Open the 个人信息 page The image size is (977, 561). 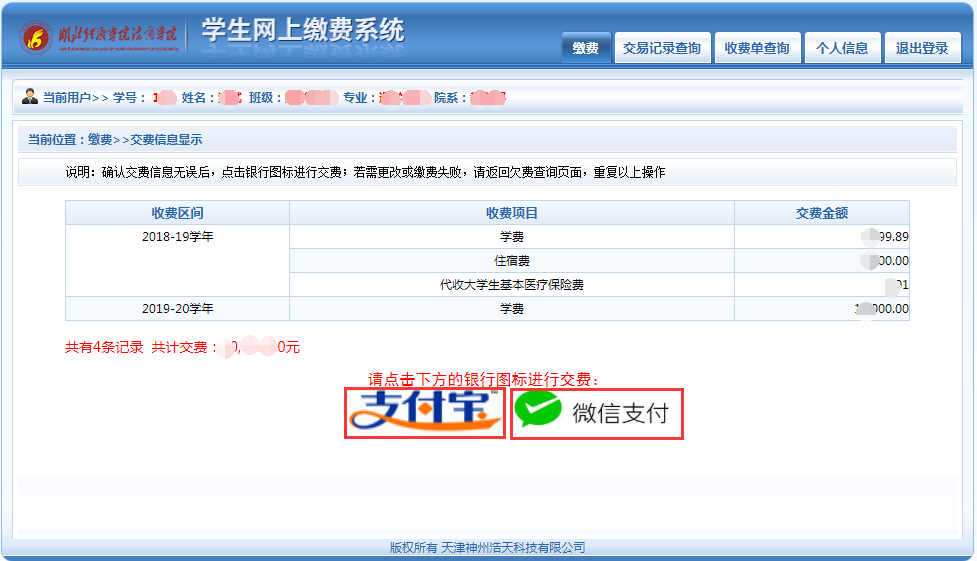[842, 48]
